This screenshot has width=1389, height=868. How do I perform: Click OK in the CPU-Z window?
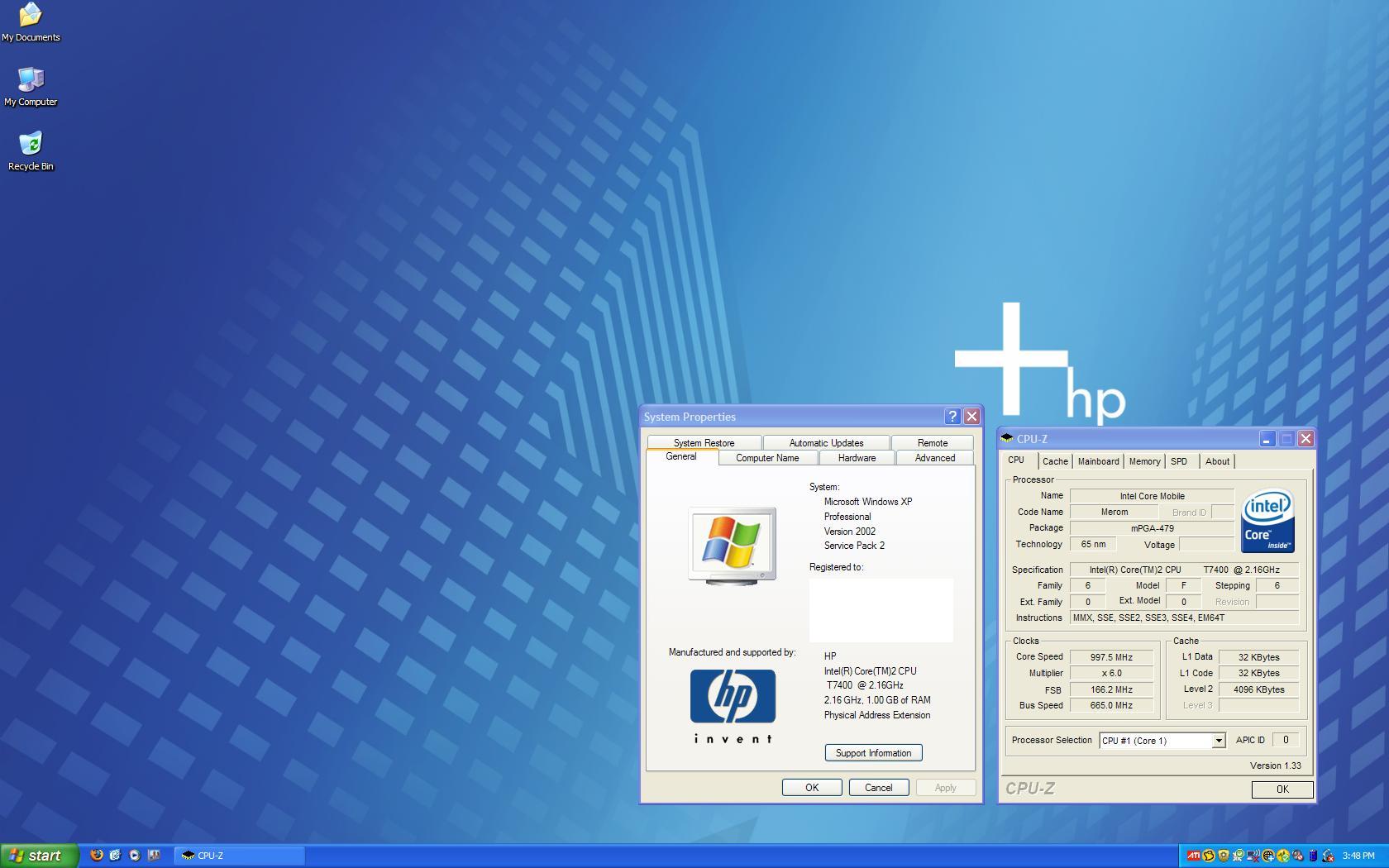pyautogui.click(x=1282, y=789)
